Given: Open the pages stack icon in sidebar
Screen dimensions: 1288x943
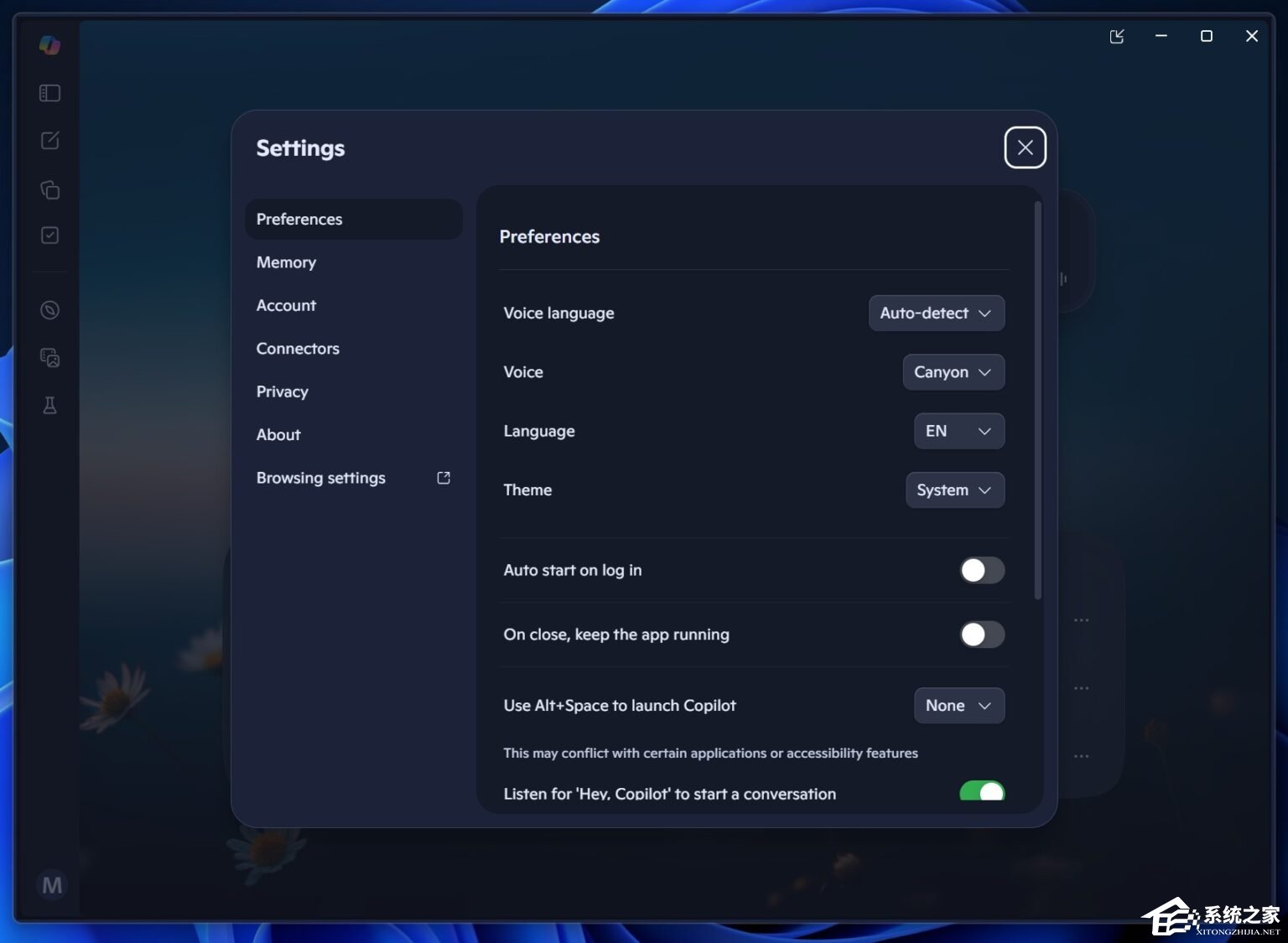Looking at the screenshot, I should point(50,189).
